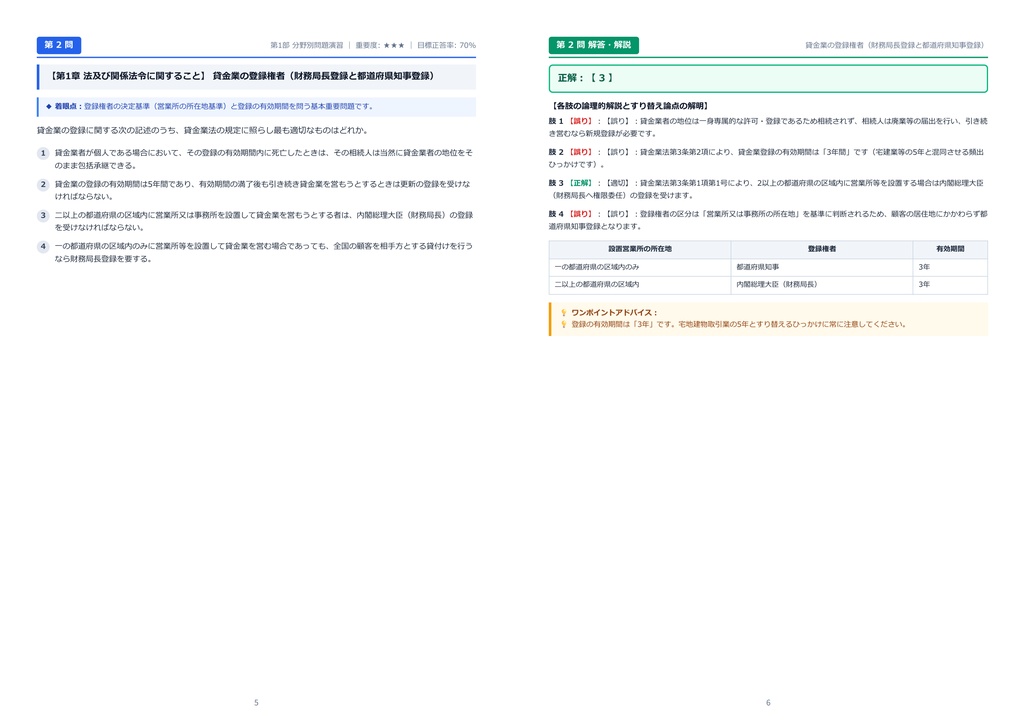This screenshot has width=1024, height=724.
Task: Click choice 1 text about 相続人 inheriting
Action: click(263, 159)
